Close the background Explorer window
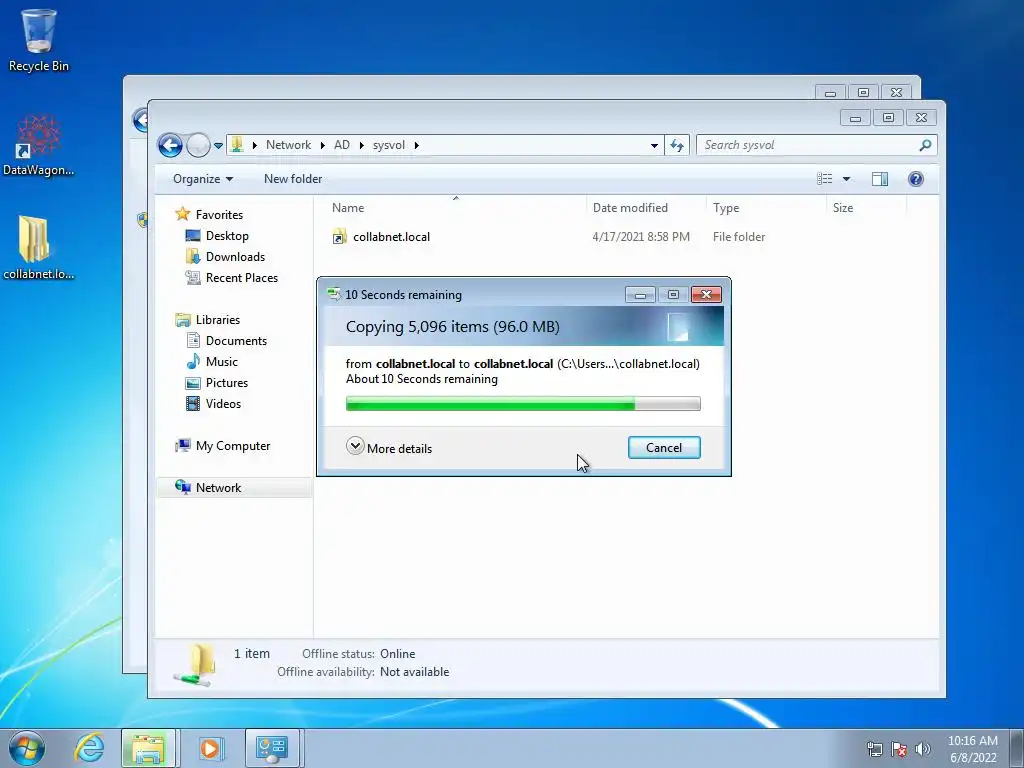Screen dimensions: 1024x768 [896, 93]
